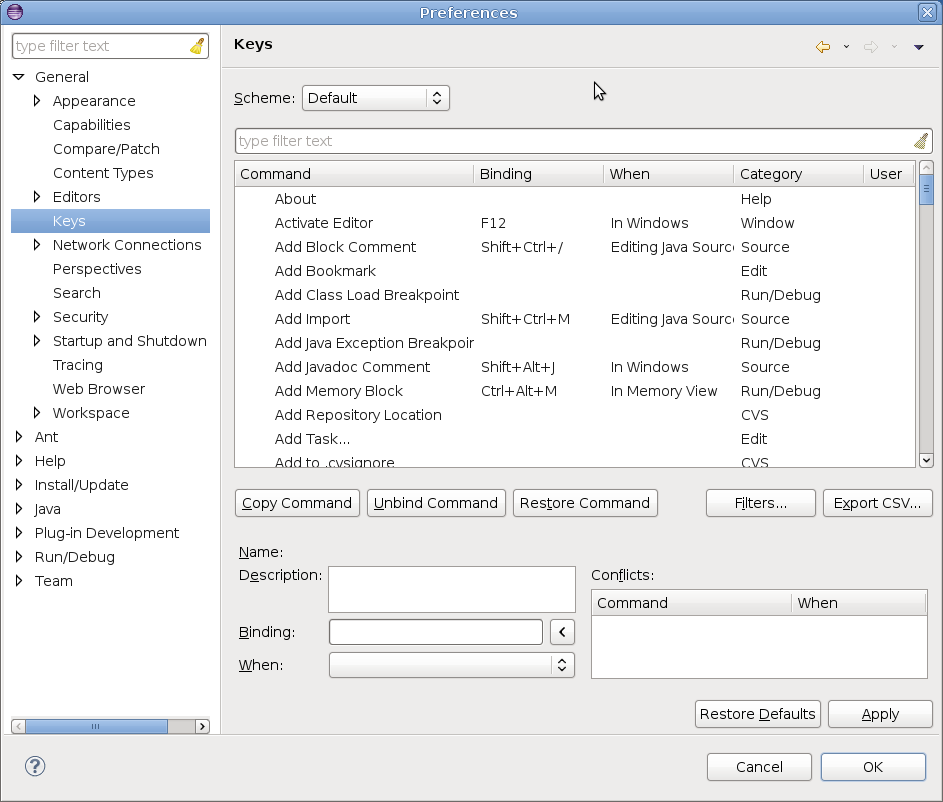Click Restore Defaults button
Viewport: 943px width, 802px height.
pyautogui.click(x=757, y=714)
